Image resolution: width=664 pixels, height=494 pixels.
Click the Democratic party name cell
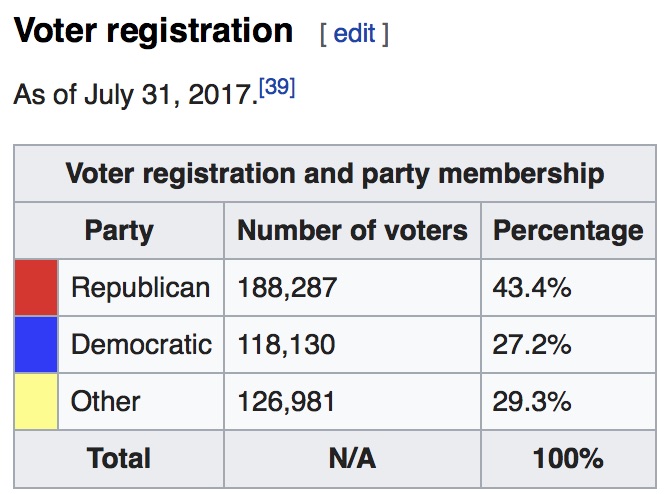pyautogui.click(x=141, y=345)
